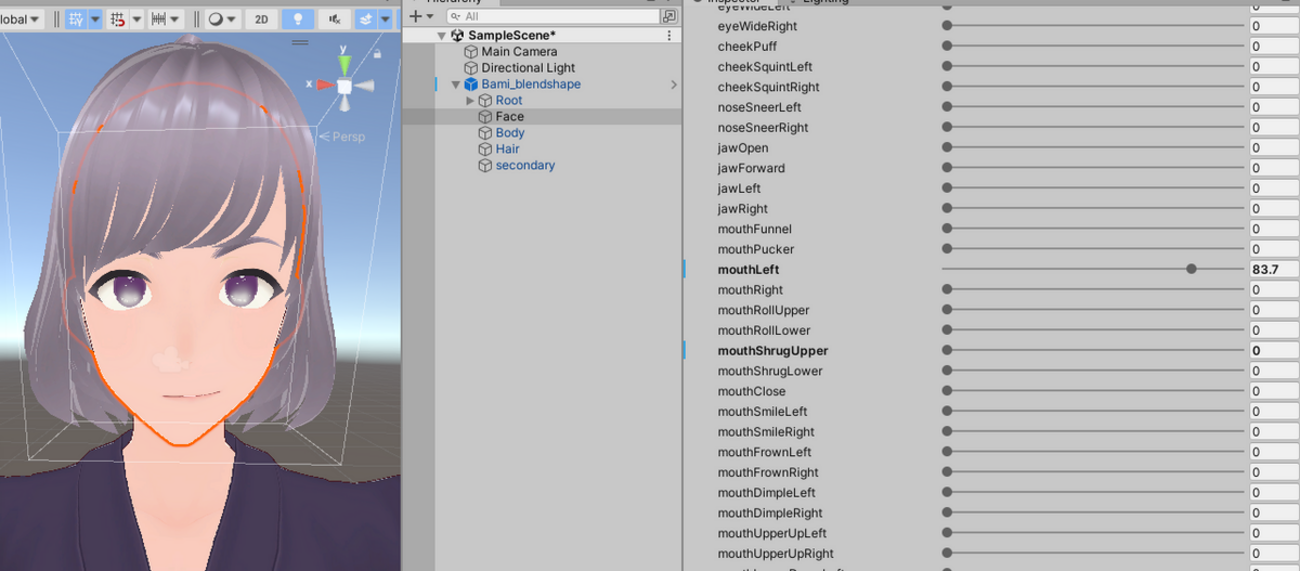
Task: Click the cheekPuff slider handle
Action: [x=947, y=46]
